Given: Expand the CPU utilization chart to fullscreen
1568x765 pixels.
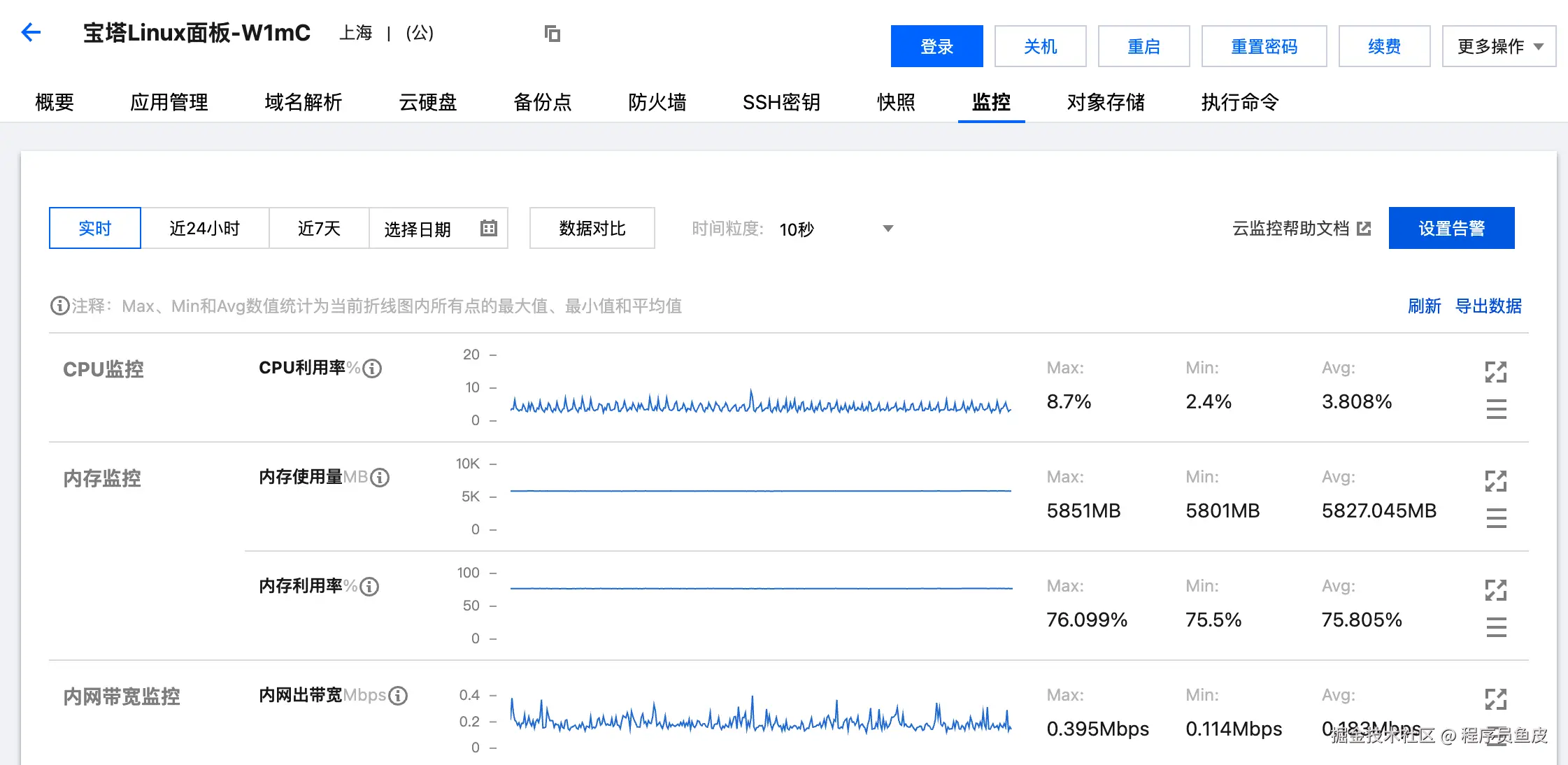Looking at the screenshot, I should pyautogui.click(x=1495, y=372).
